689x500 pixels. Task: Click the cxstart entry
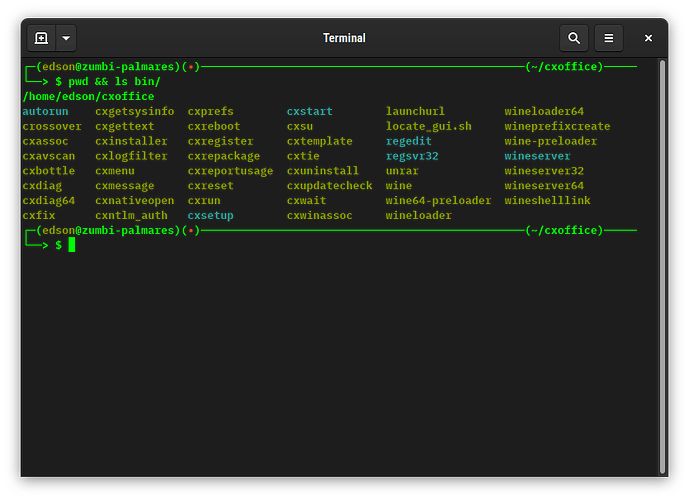310,111
